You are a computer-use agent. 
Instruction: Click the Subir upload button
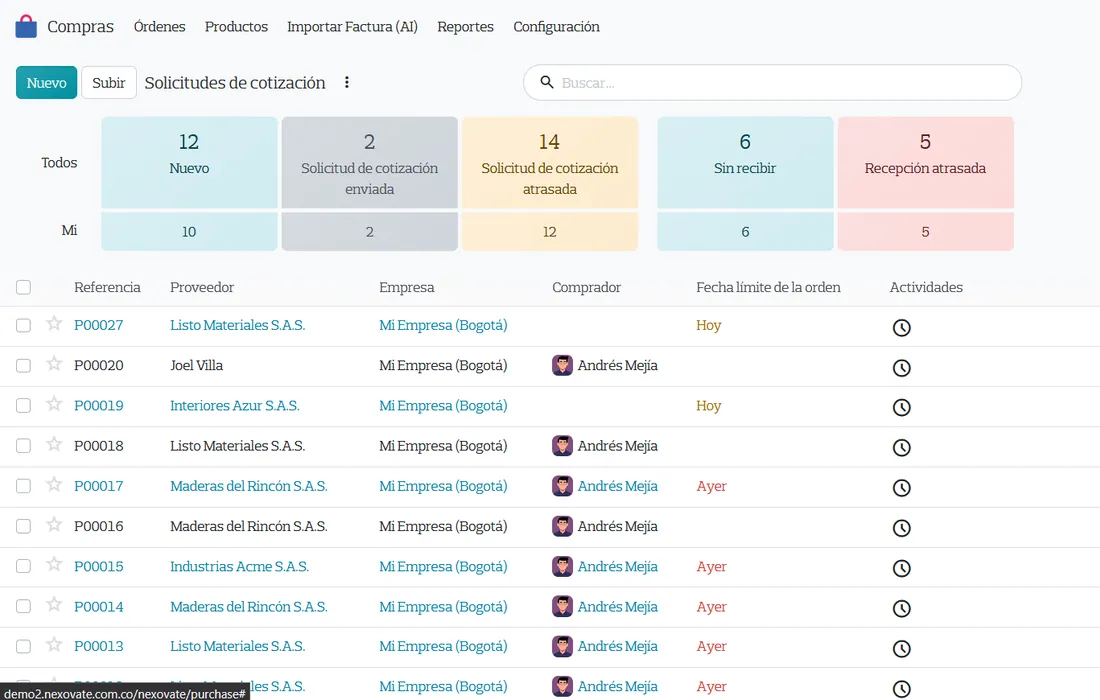pyautogui.click(x=109, y=83)
